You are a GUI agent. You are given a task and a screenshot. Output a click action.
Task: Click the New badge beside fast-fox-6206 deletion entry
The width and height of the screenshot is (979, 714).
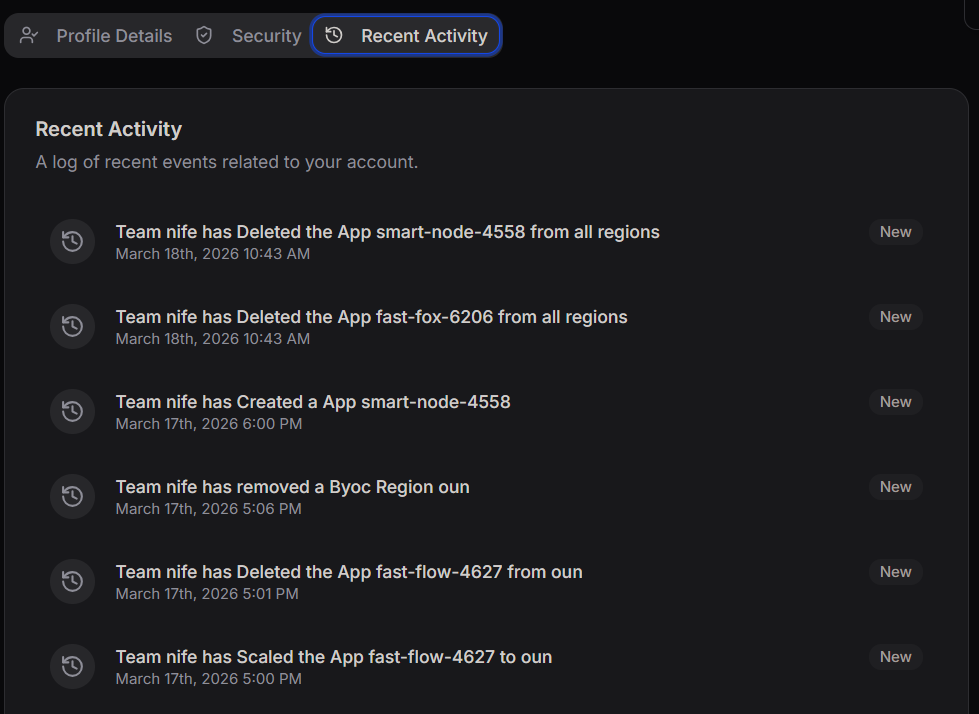click(894, 316)
